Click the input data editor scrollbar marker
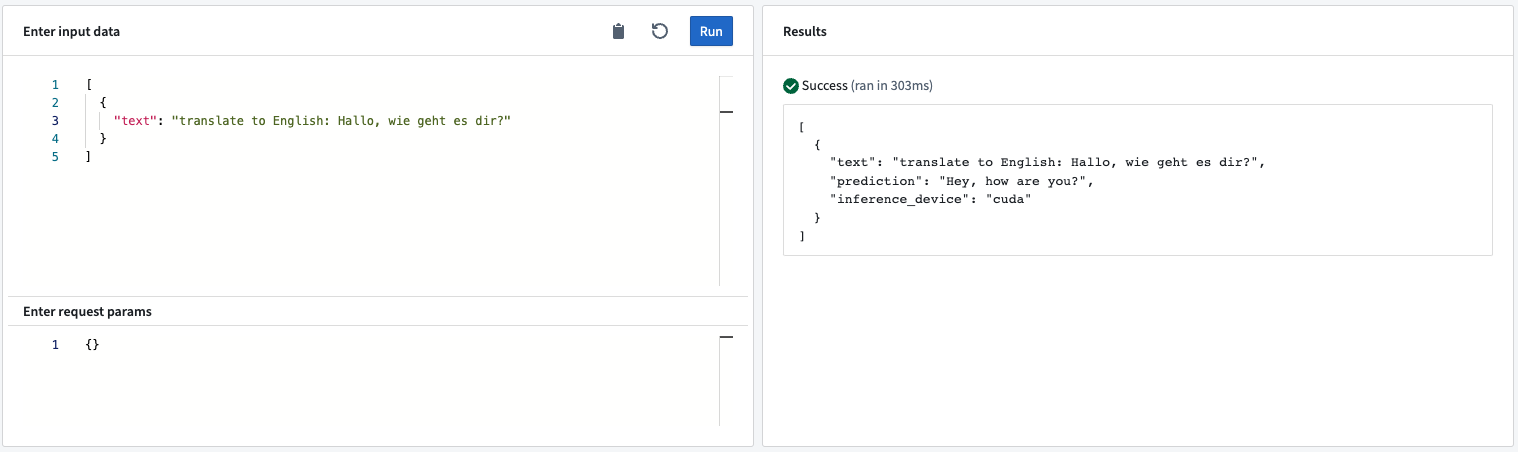Image resolution: width=1518 pixels, height=452 pixels. pyautogui.click(x=727, y=112)
